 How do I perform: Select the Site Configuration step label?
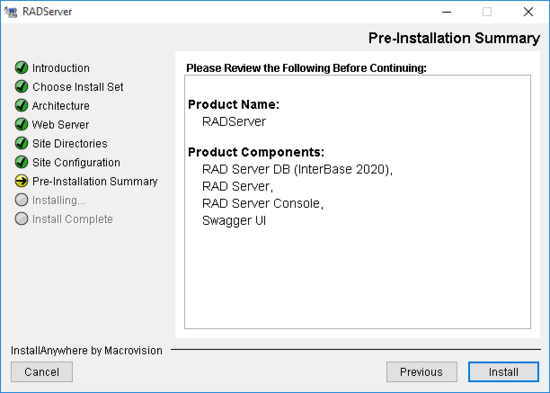pyautogui.click(x=76, y=162)
